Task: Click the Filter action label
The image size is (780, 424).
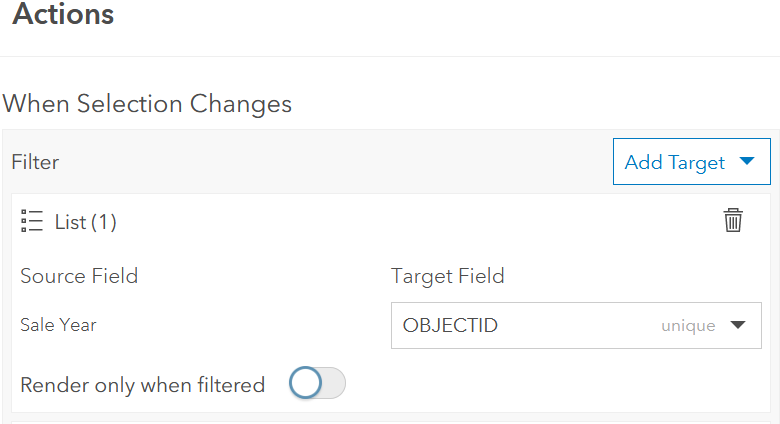Action: (35, 162)
